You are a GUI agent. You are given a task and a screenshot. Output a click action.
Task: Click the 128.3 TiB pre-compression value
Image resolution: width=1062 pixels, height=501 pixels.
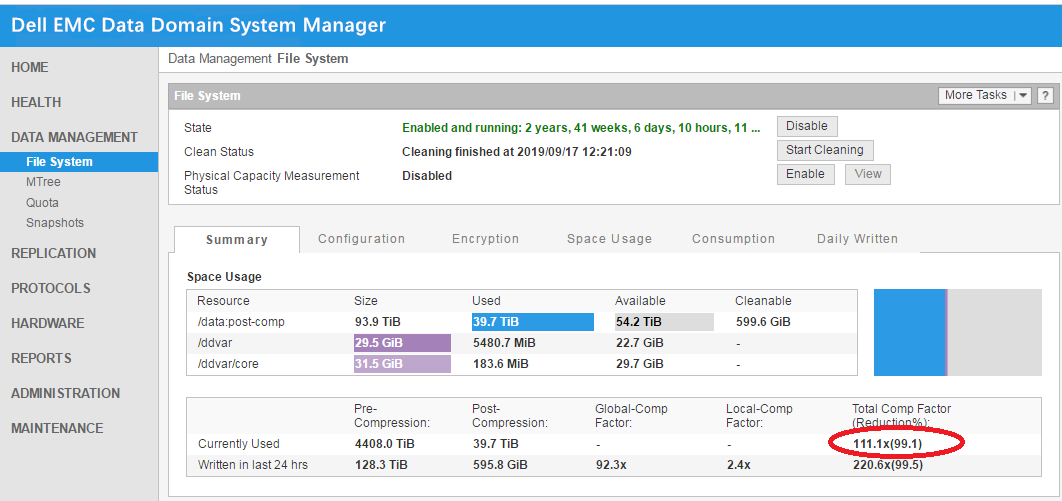(381, 466)
